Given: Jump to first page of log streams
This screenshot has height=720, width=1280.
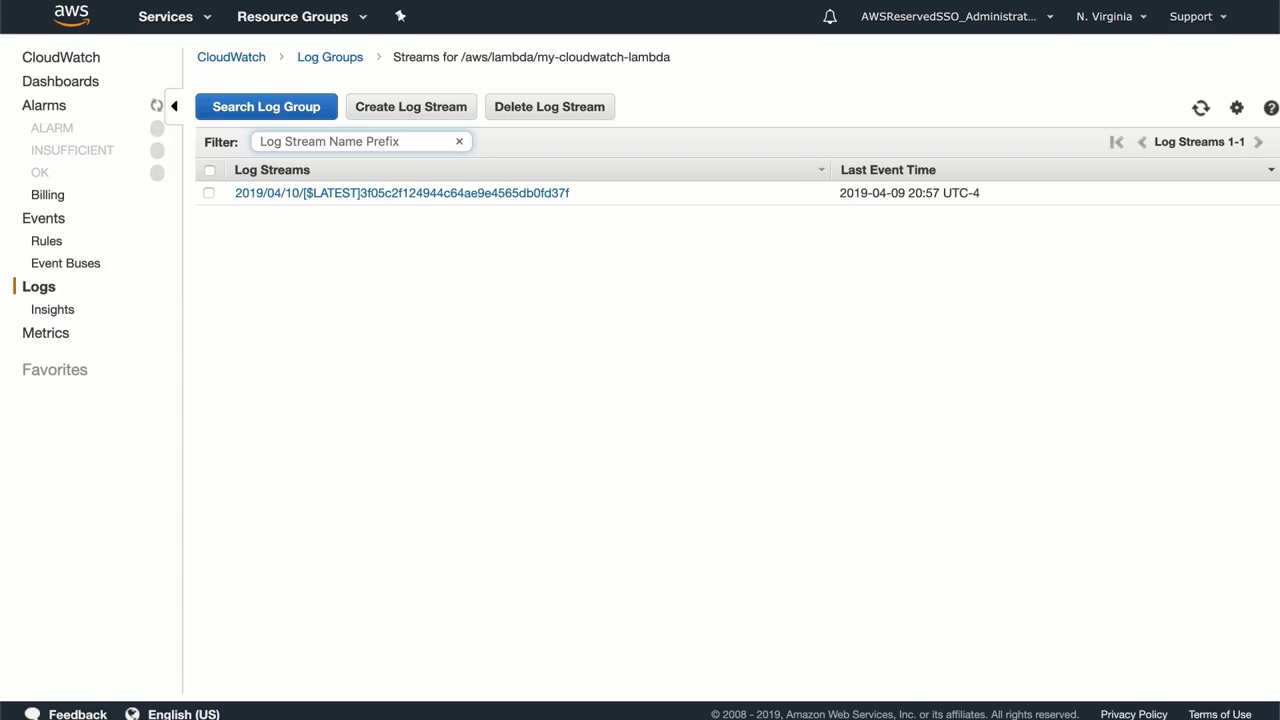Looking at the screenshot, I should coord(1117,142).
